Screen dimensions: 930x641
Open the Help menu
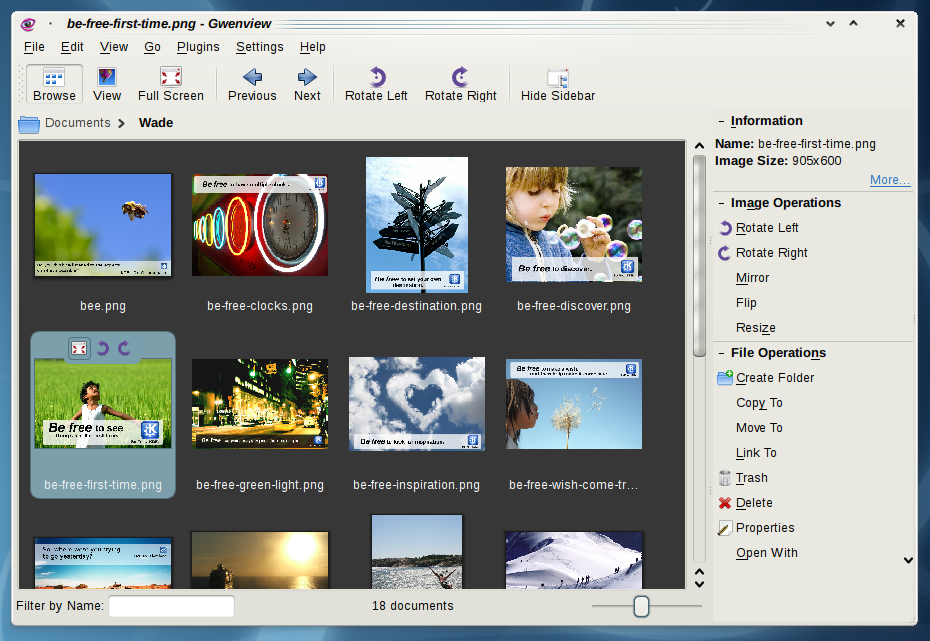tap(313, 47)
